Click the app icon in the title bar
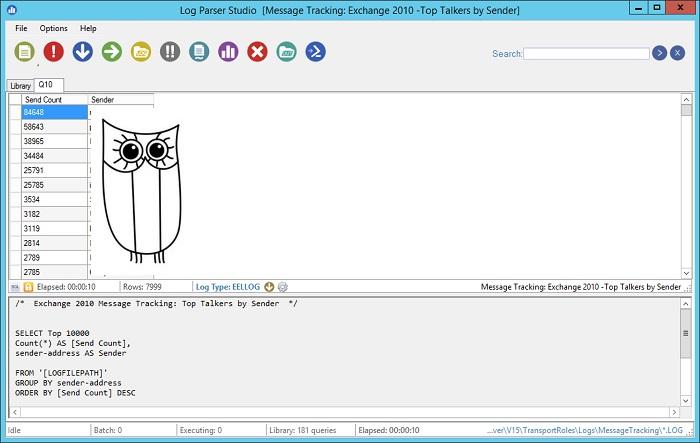Viewport: 700px width, 443px height. tap(12, 9)
